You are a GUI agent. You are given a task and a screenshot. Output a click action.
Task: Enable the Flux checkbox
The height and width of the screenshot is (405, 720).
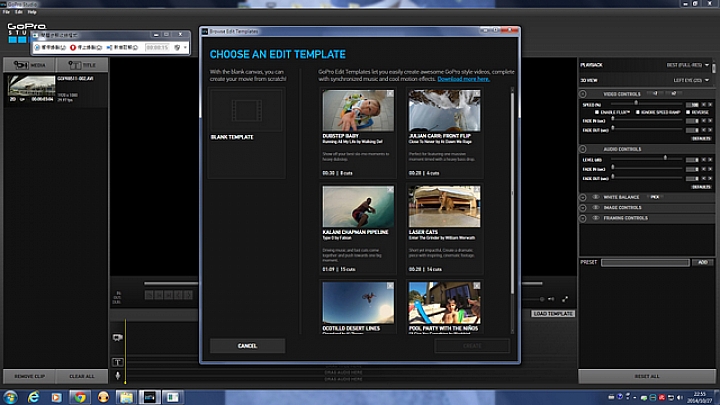[x=597, y=112]
